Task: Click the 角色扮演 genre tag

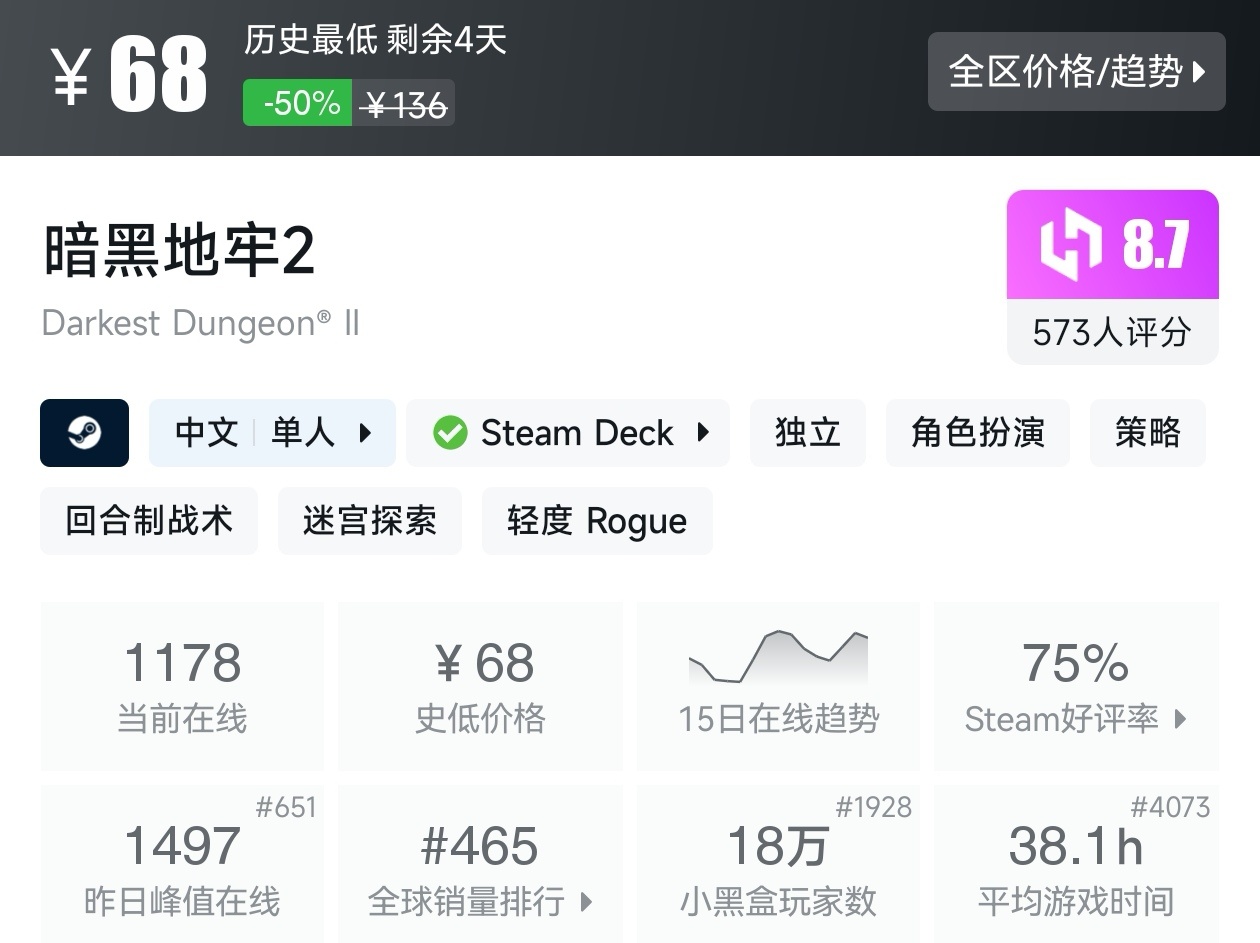Action: 977,432
